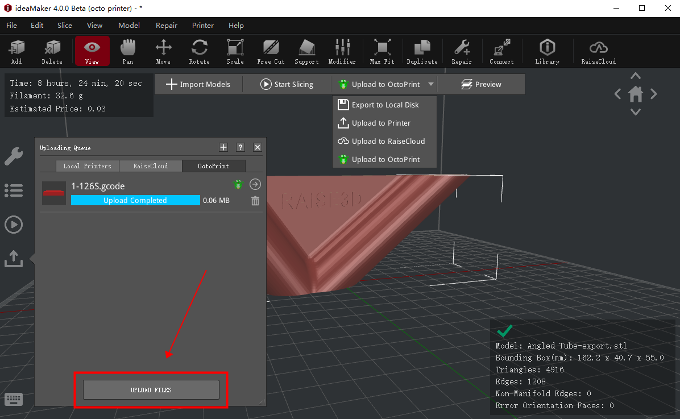Reset view with the home icon
Image resolution: width=680 pixels, height=420 pixels.
[x=636, y=94]
